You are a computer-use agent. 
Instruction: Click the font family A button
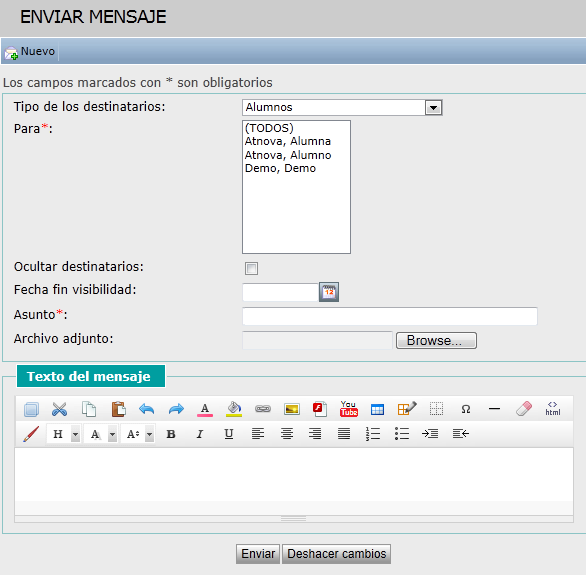coord(95,434)
